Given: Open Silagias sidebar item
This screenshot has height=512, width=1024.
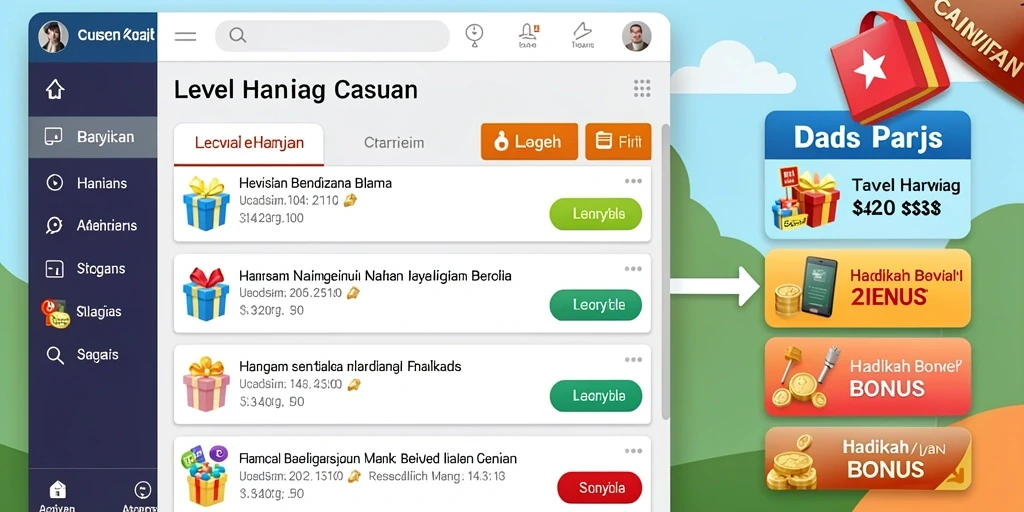Looking at the screenshot, I should click(93, 312).
